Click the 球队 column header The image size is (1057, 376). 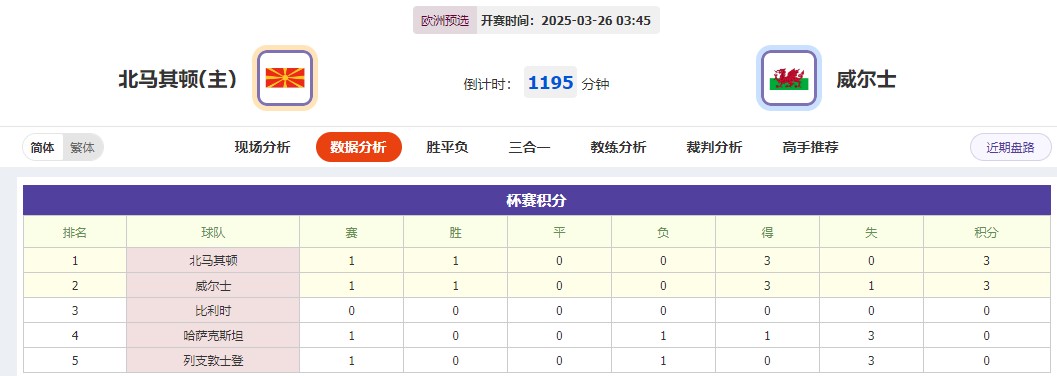coord(213,232)
